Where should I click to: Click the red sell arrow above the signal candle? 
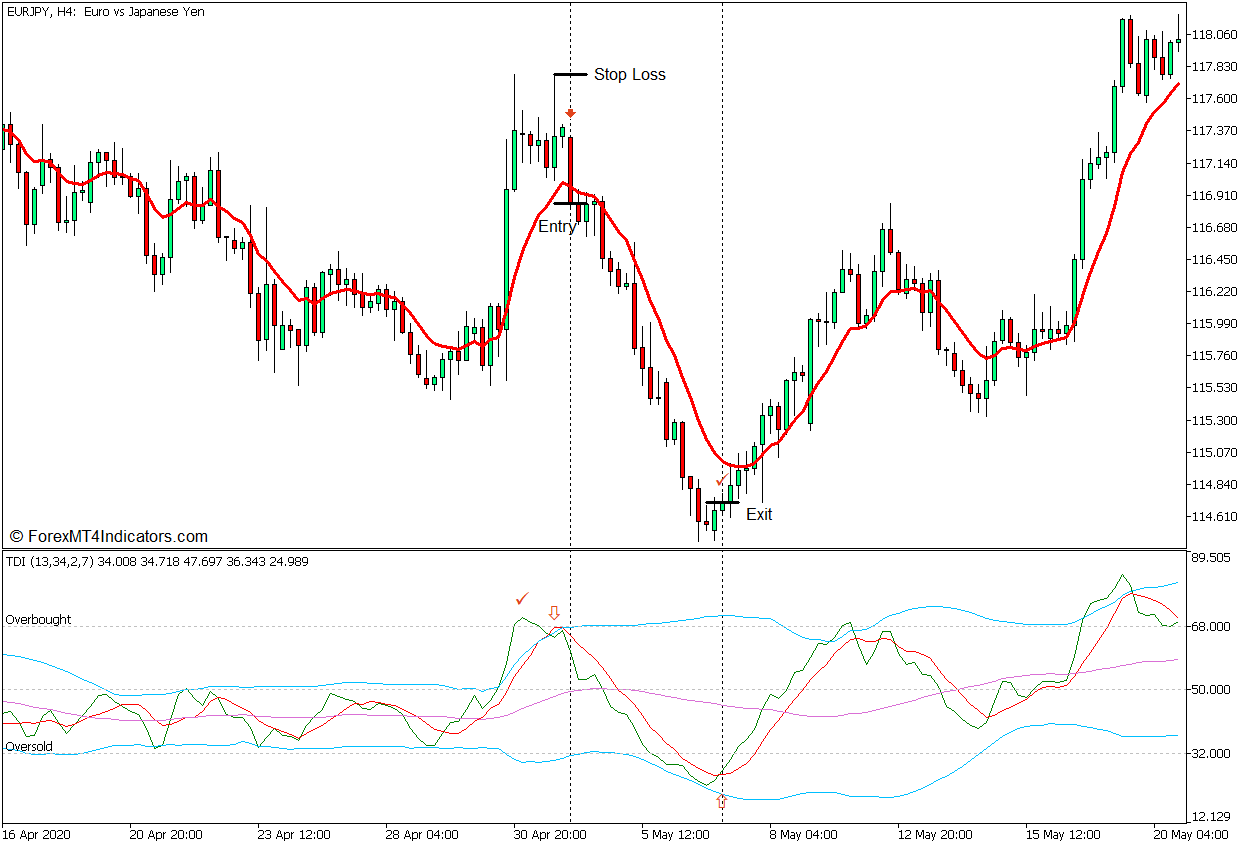coord(571,114)
